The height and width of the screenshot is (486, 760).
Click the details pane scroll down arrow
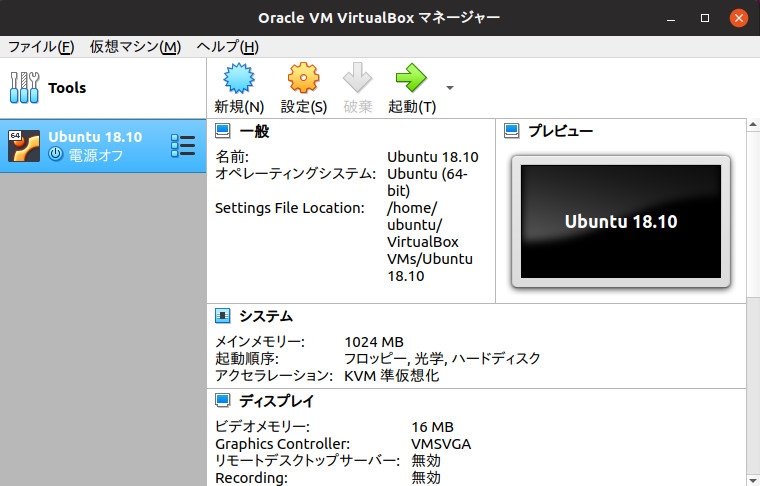click(753, 479)
